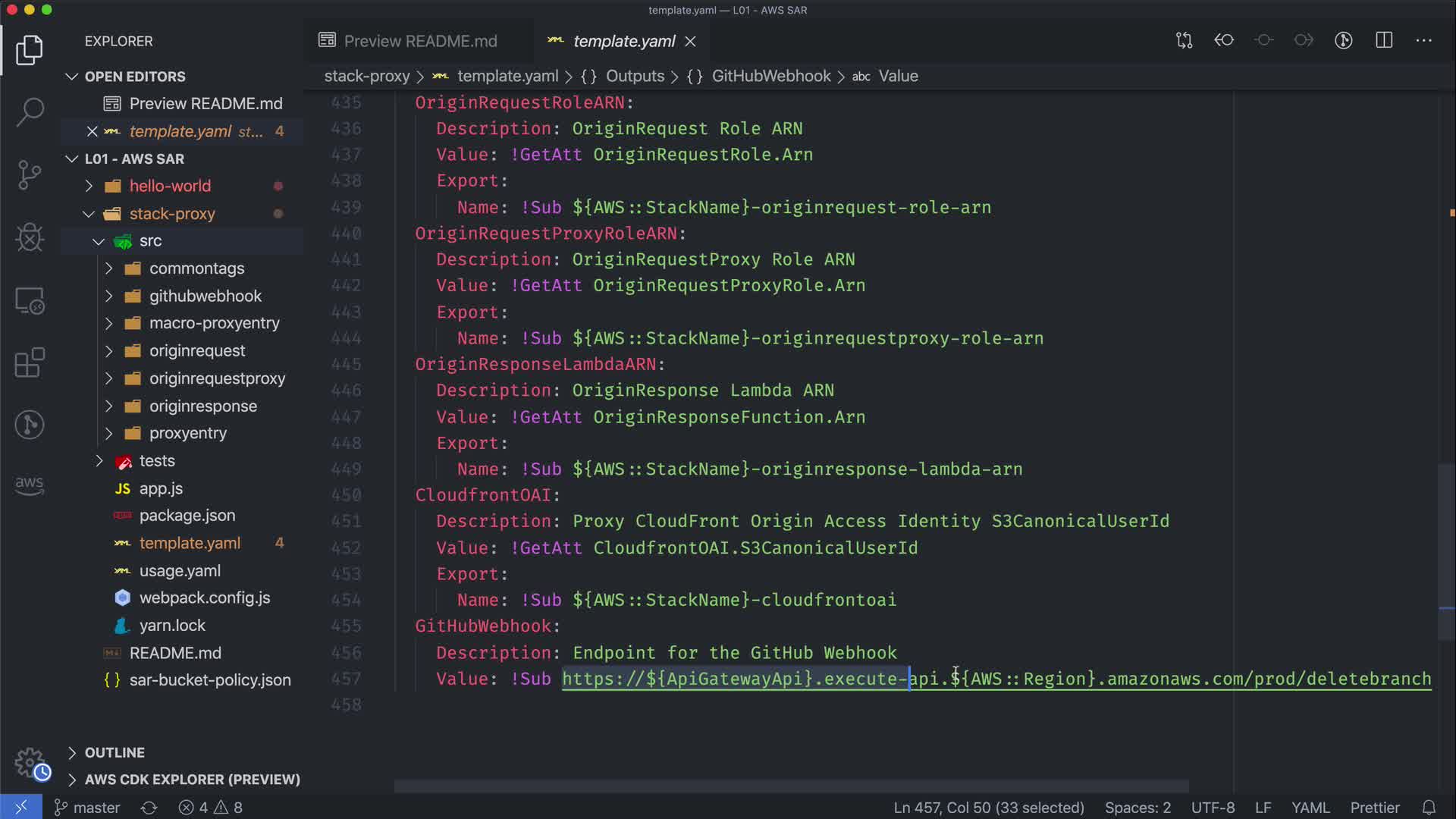Screen dimensions: 1456x819
Task: Click the YAML language mode button
Action: (x=1310, y=808)
